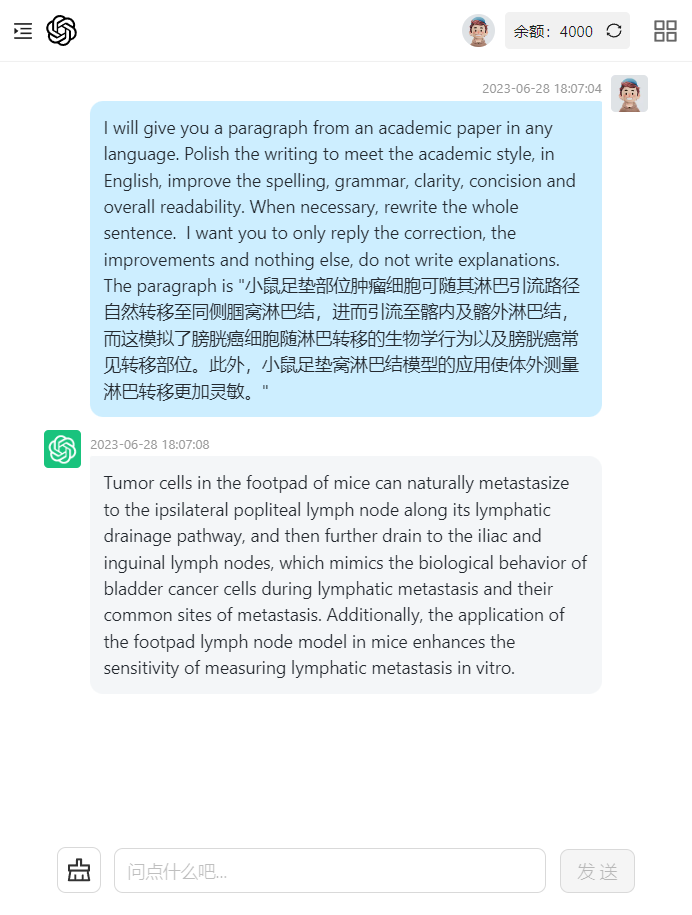This screenshot has width=692, height=915.
Task: Click the assistant's gray reply bubble
Action: pyautogui.click(x=345, y=575)
